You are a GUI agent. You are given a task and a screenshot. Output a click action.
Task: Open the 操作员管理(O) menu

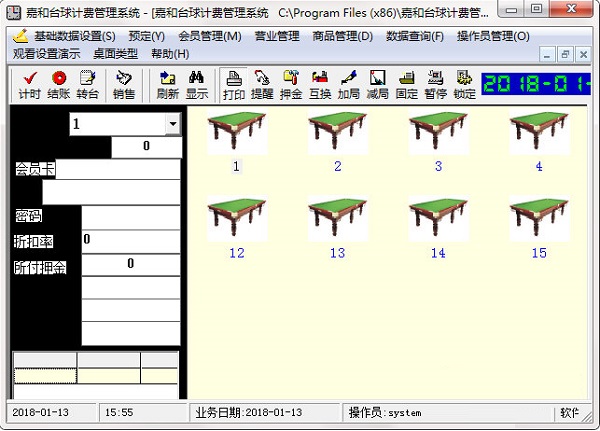pos(493,36)
